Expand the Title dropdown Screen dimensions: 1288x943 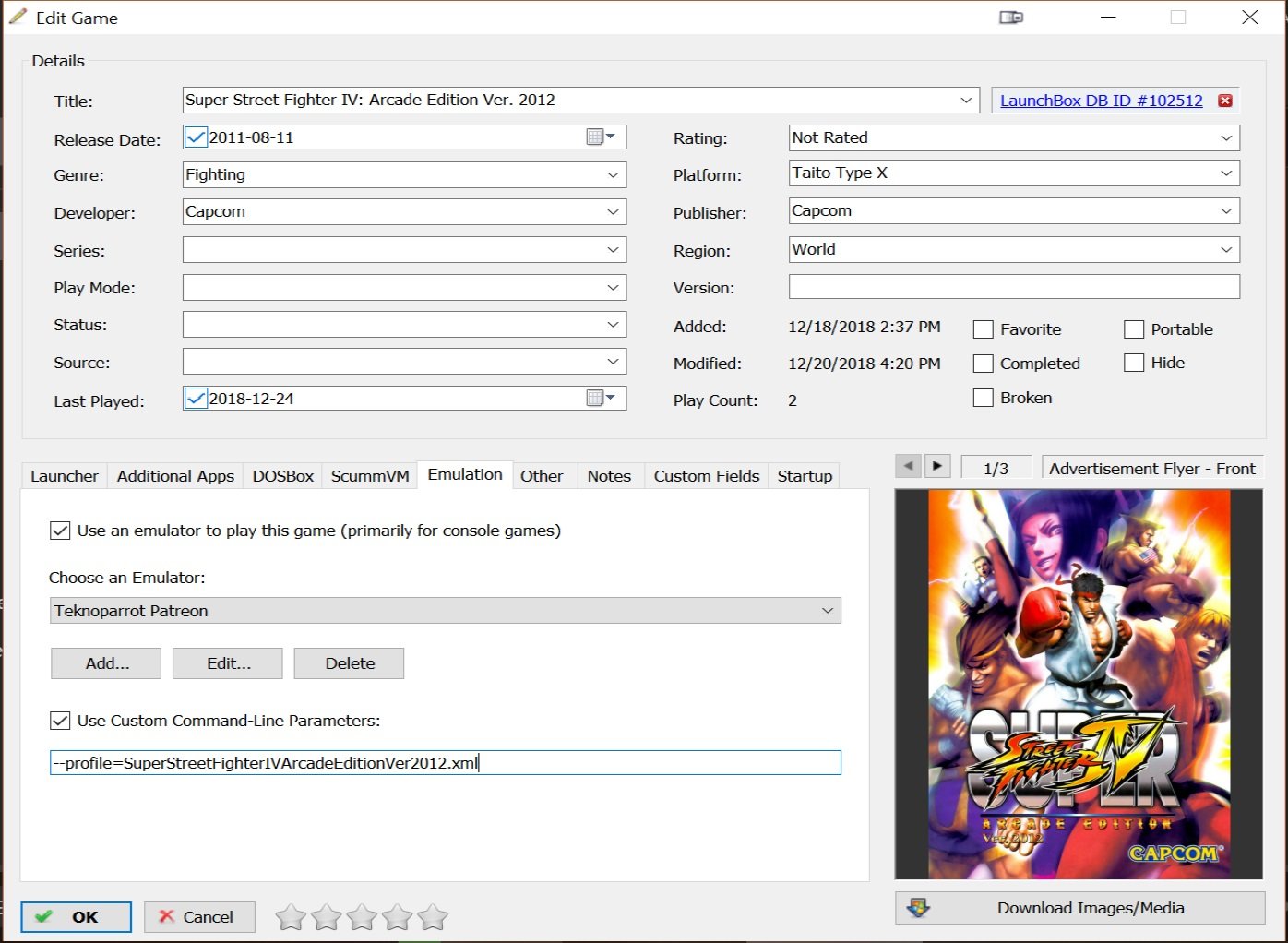[x=966, y=100]
